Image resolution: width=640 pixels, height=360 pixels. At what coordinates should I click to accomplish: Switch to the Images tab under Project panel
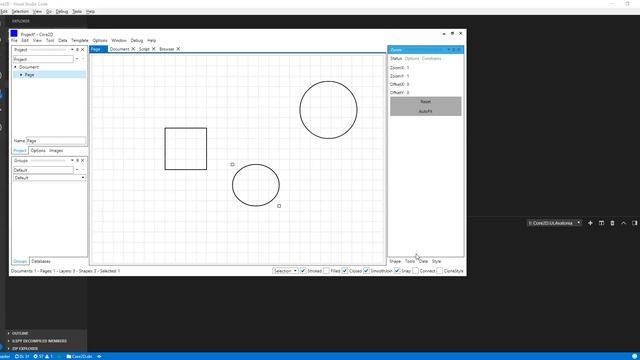coord(56,151)
